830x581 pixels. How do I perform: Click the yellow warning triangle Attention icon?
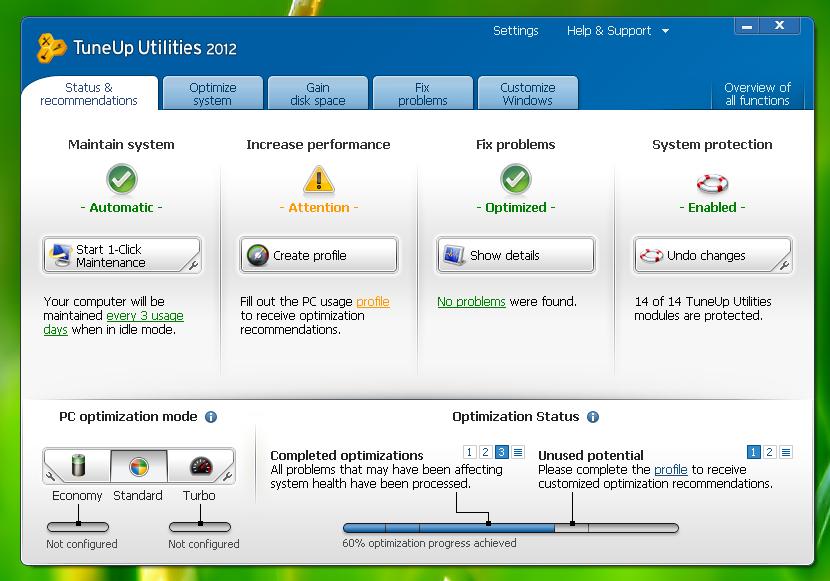coord(319,179)
